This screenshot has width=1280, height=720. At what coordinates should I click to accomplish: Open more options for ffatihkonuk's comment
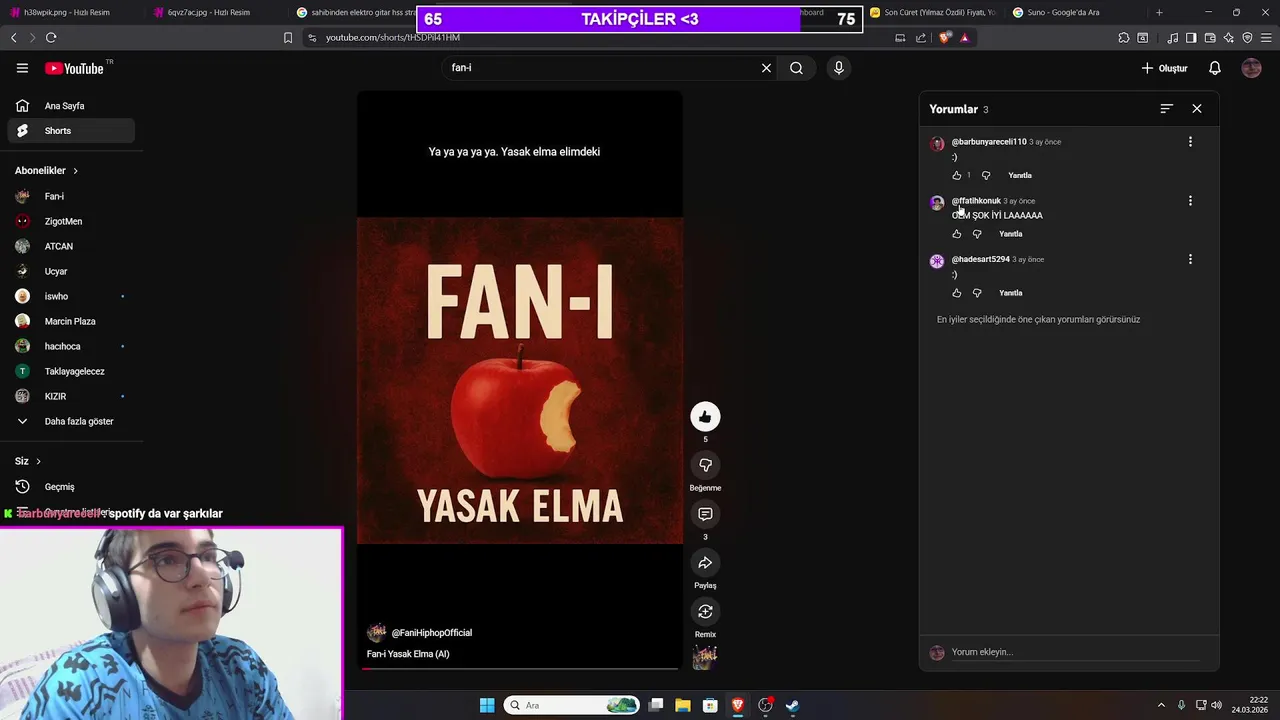[1190, 201]
